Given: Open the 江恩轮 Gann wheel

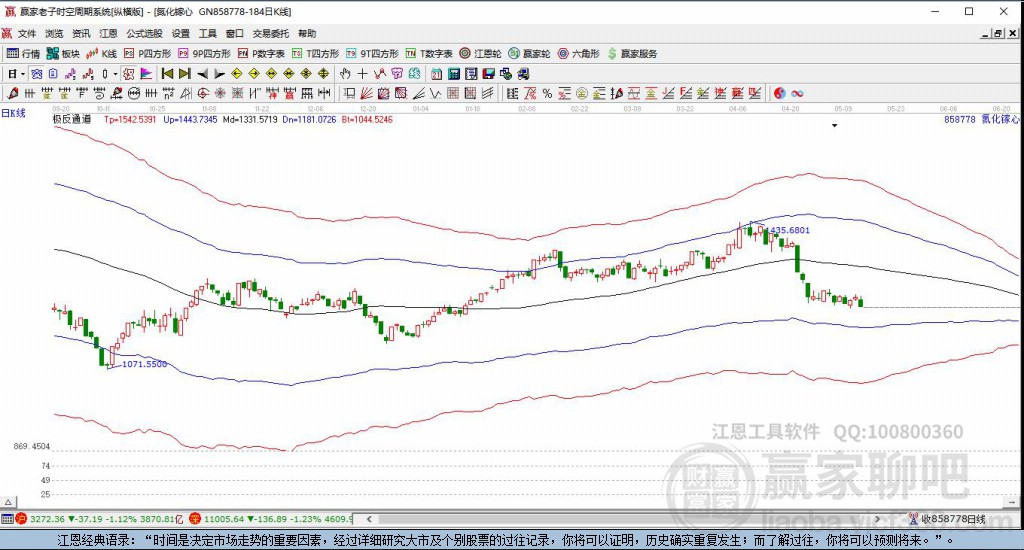Looking at the screenshot, I should (x=480, y=54).
